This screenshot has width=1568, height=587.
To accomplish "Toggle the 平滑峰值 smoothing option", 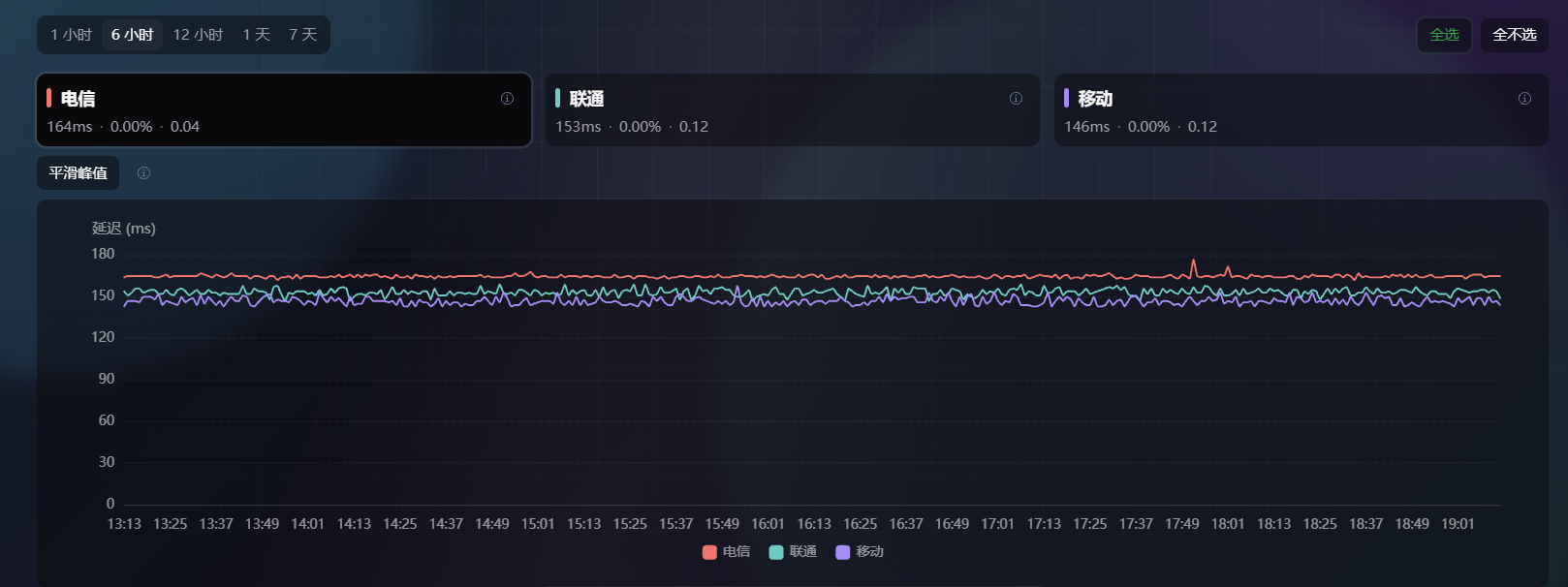I will pyautogui.click(x=78, y=173).
